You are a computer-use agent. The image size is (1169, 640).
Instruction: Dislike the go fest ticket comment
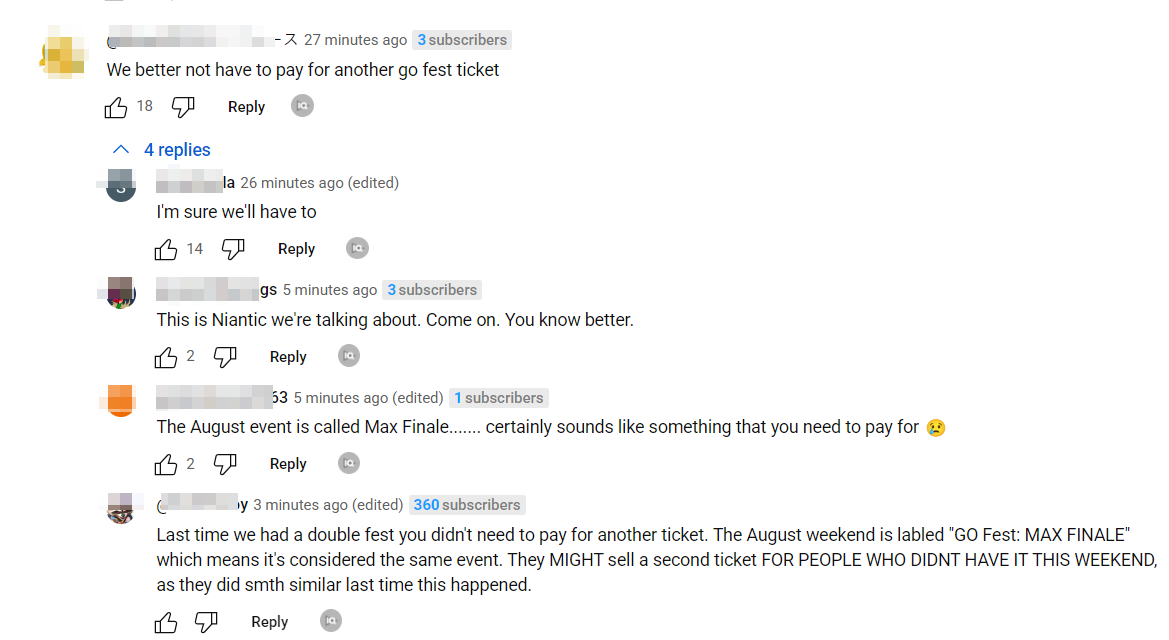(183, 106)
